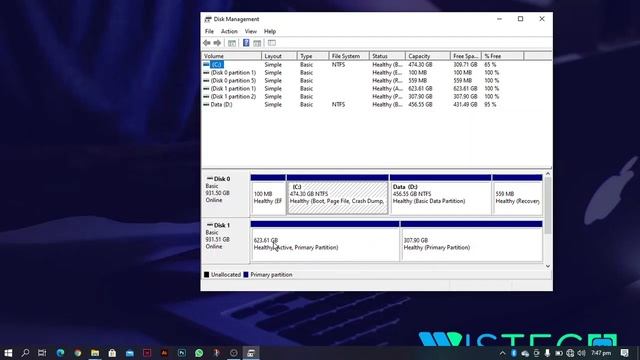Click the vertical scrollbar thumb in the disk pane
This screenshot has width=640, height=360.
548,206
